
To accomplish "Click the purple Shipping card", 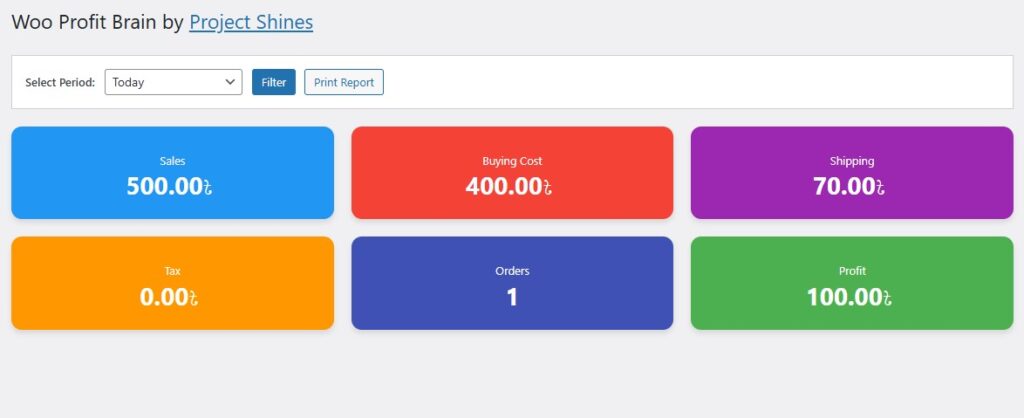I will point(851,172).
